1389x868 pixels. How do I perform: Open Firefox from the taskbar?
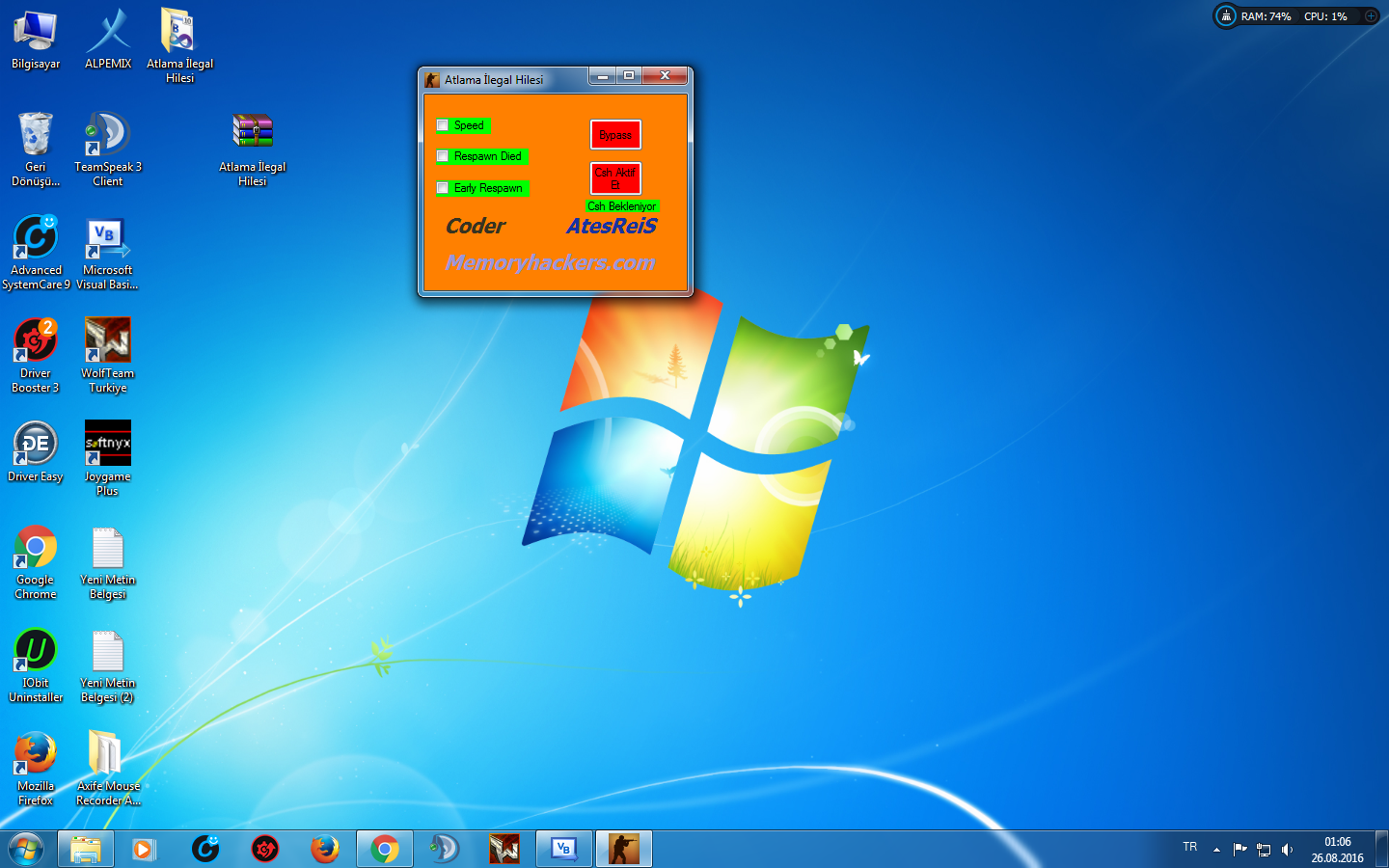tap(325, 849)
